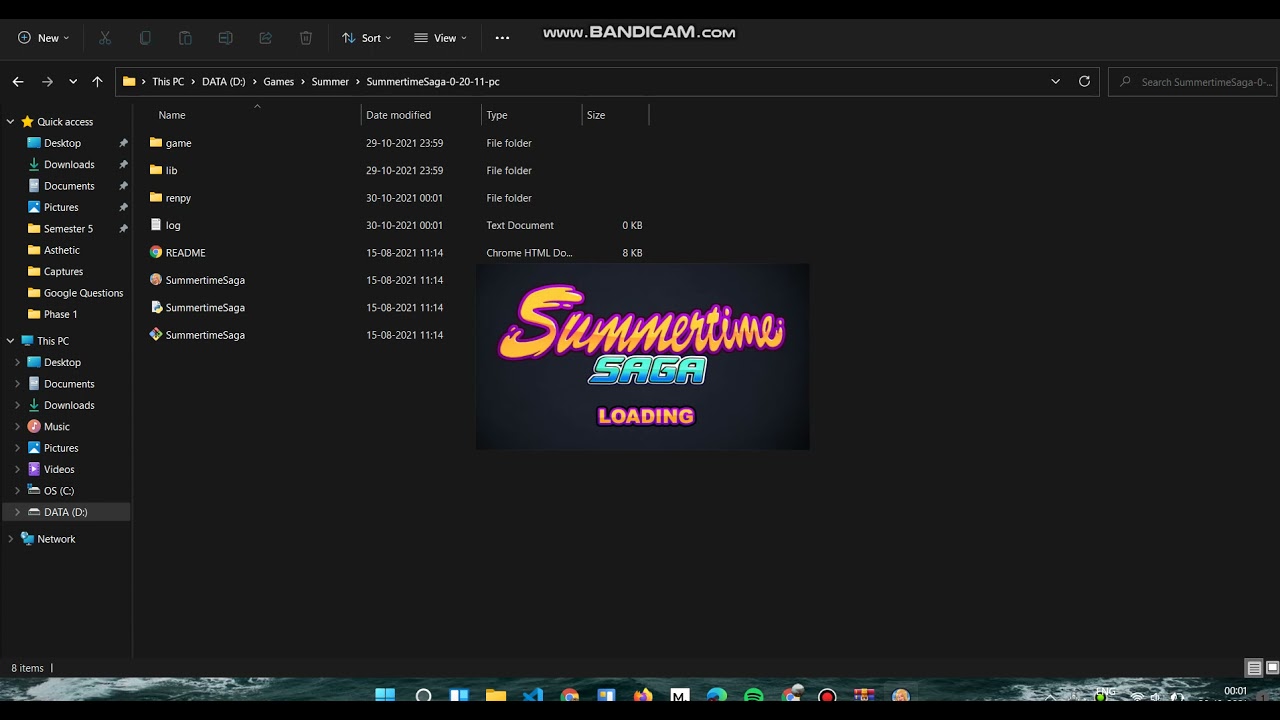Open Bandicam record icon on taskbar
Viewport: 1280px width, 720px height.
point(827,695)
